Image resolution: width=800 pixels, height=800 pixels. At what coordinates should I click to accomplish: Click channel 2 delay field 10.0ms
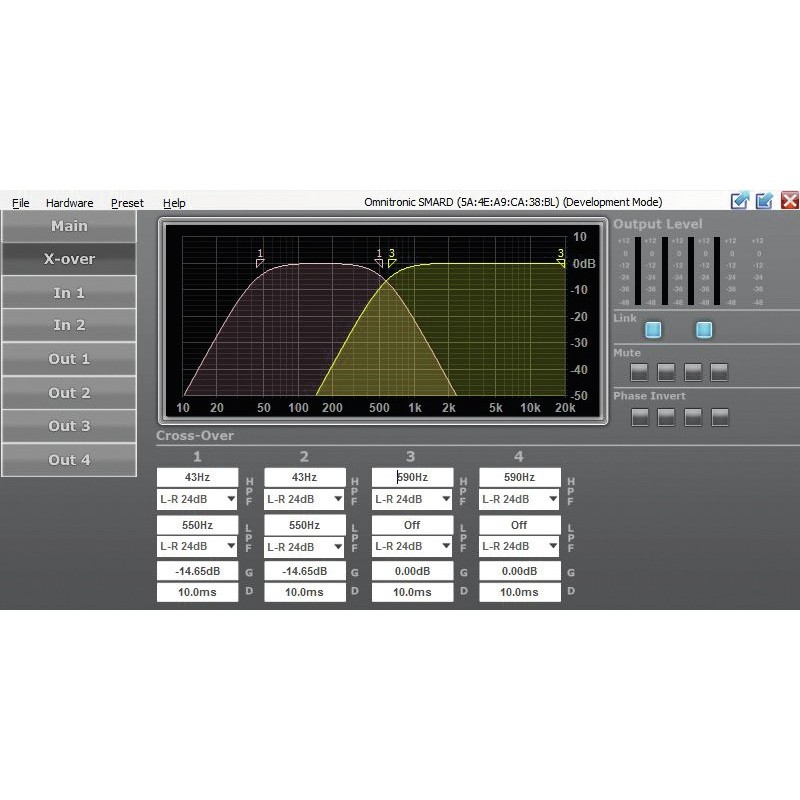pyautogui.click(x=305, y=592)
